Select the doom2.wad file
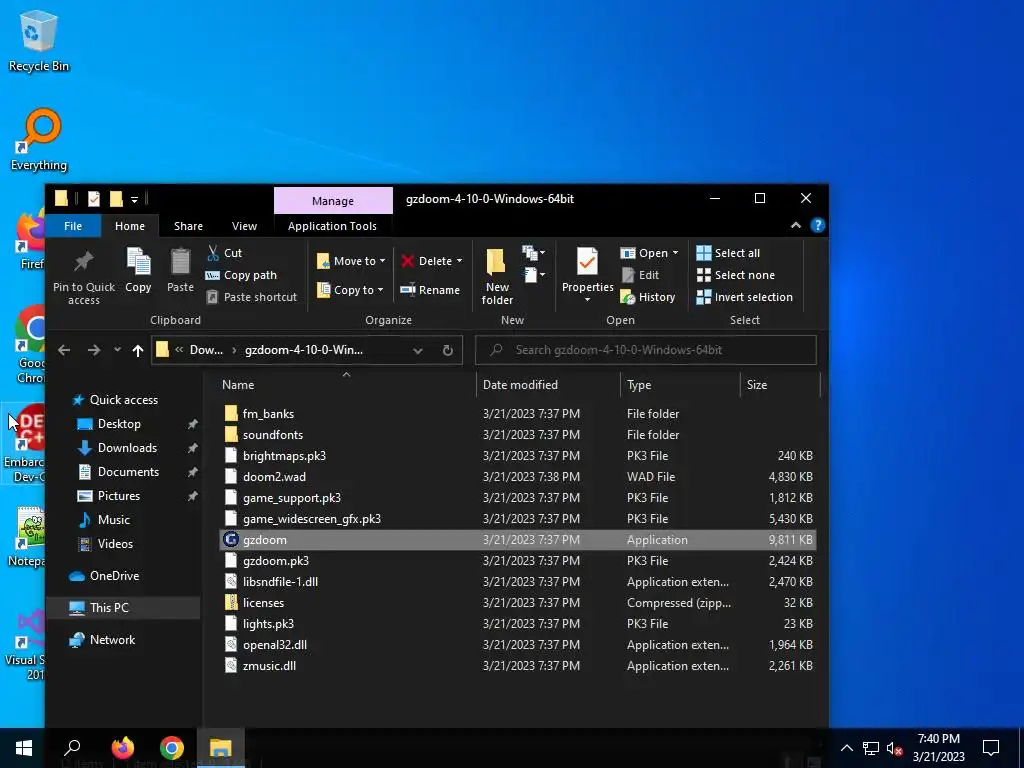Viewport: 1024px width, 768px height. click(x=518, y=477)
